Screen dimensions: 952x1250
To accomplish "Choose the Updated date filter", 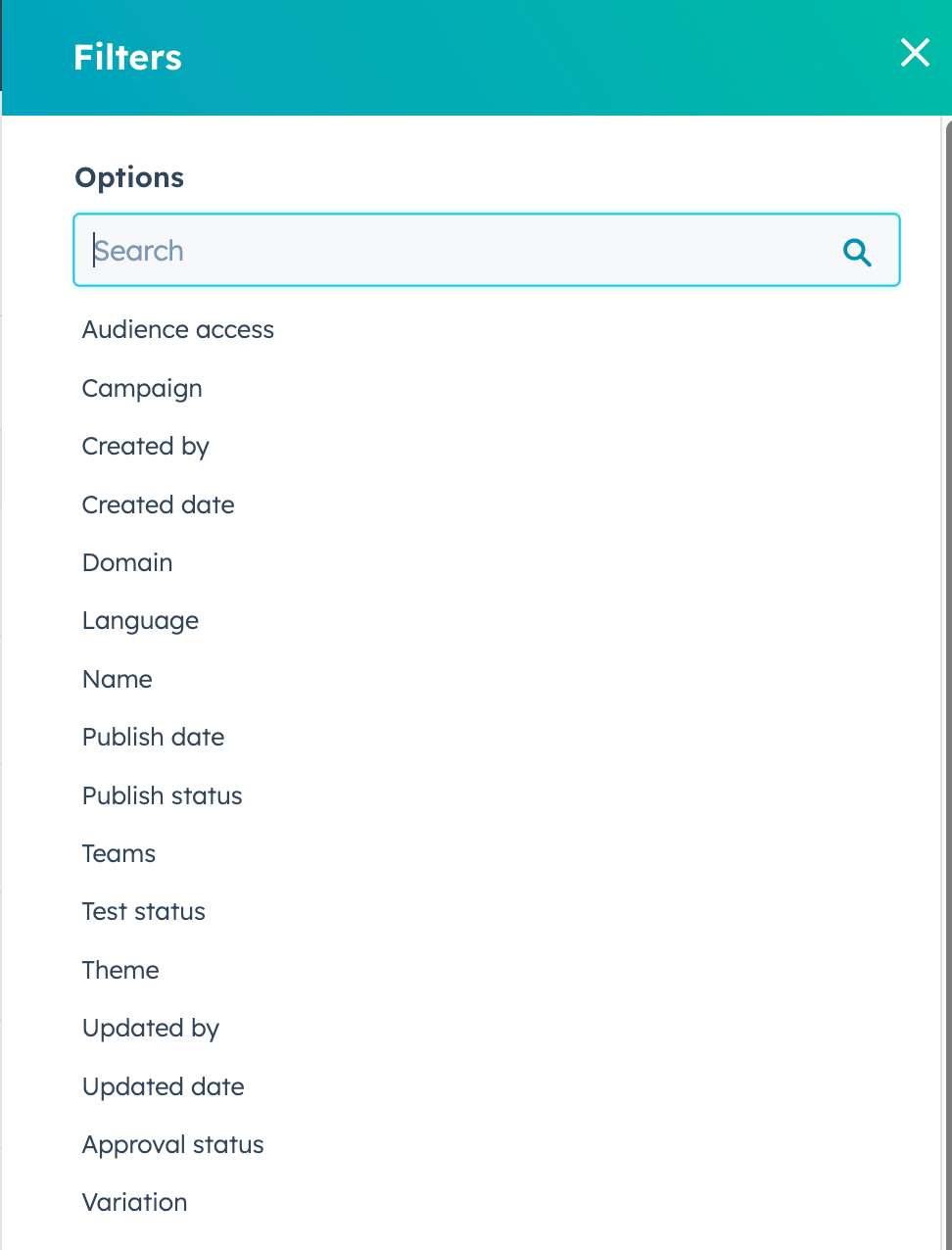I will point(164,1087).
